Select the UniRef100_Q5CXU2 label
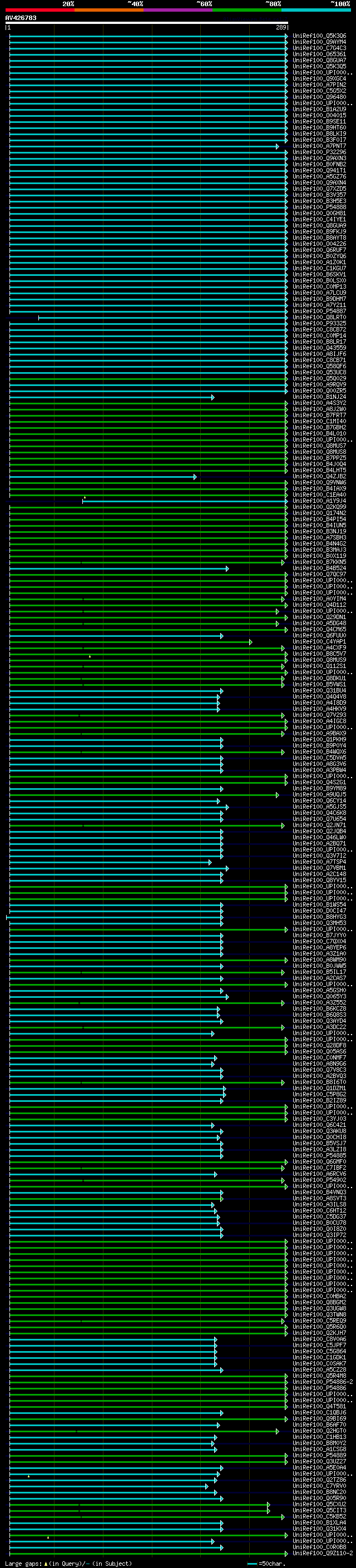 [x=319, y=1504]
